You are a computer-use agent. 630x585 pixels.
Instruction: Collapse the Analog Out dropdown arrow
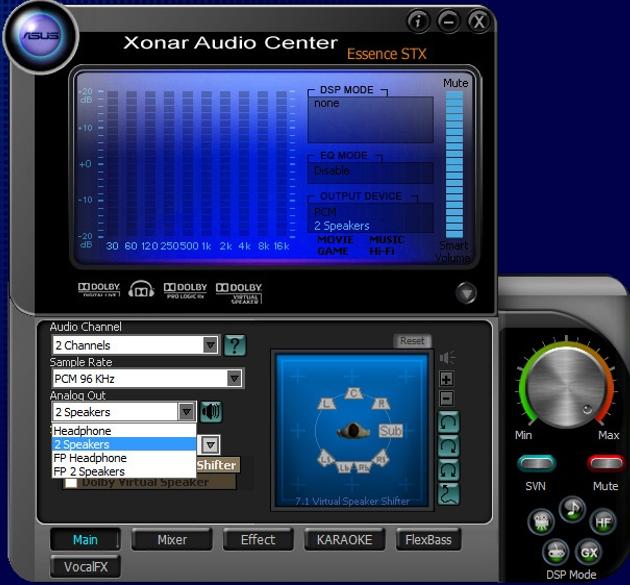tap(186, 411)
